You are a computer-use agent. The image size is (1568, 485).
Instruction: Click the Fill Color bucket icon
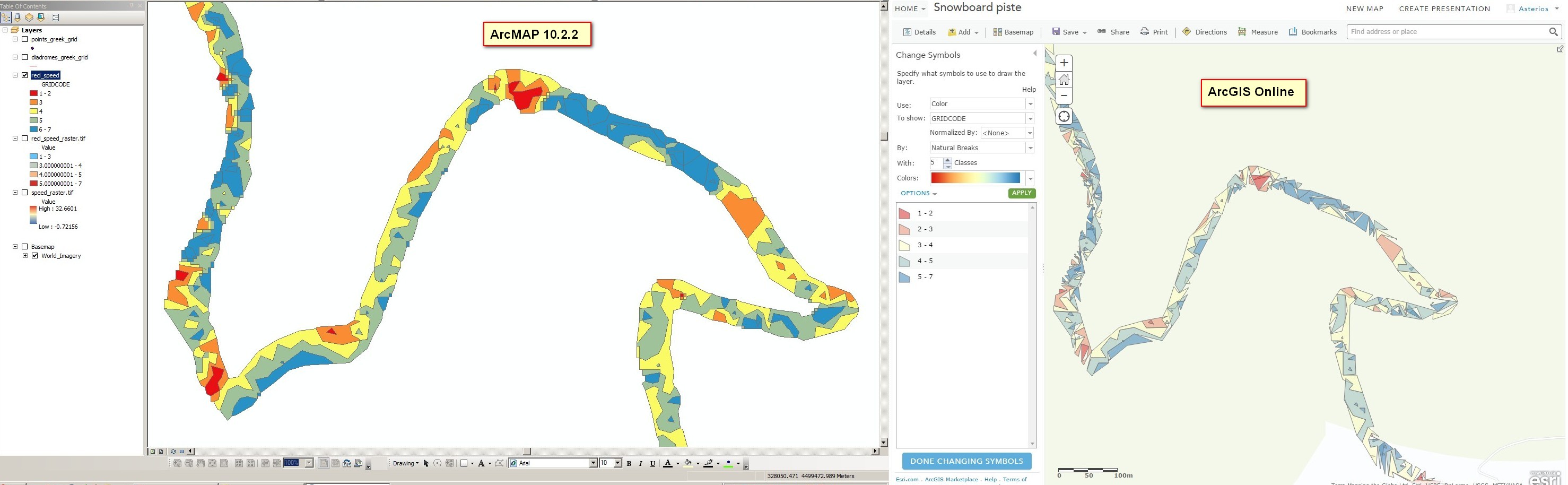[688, 464]
